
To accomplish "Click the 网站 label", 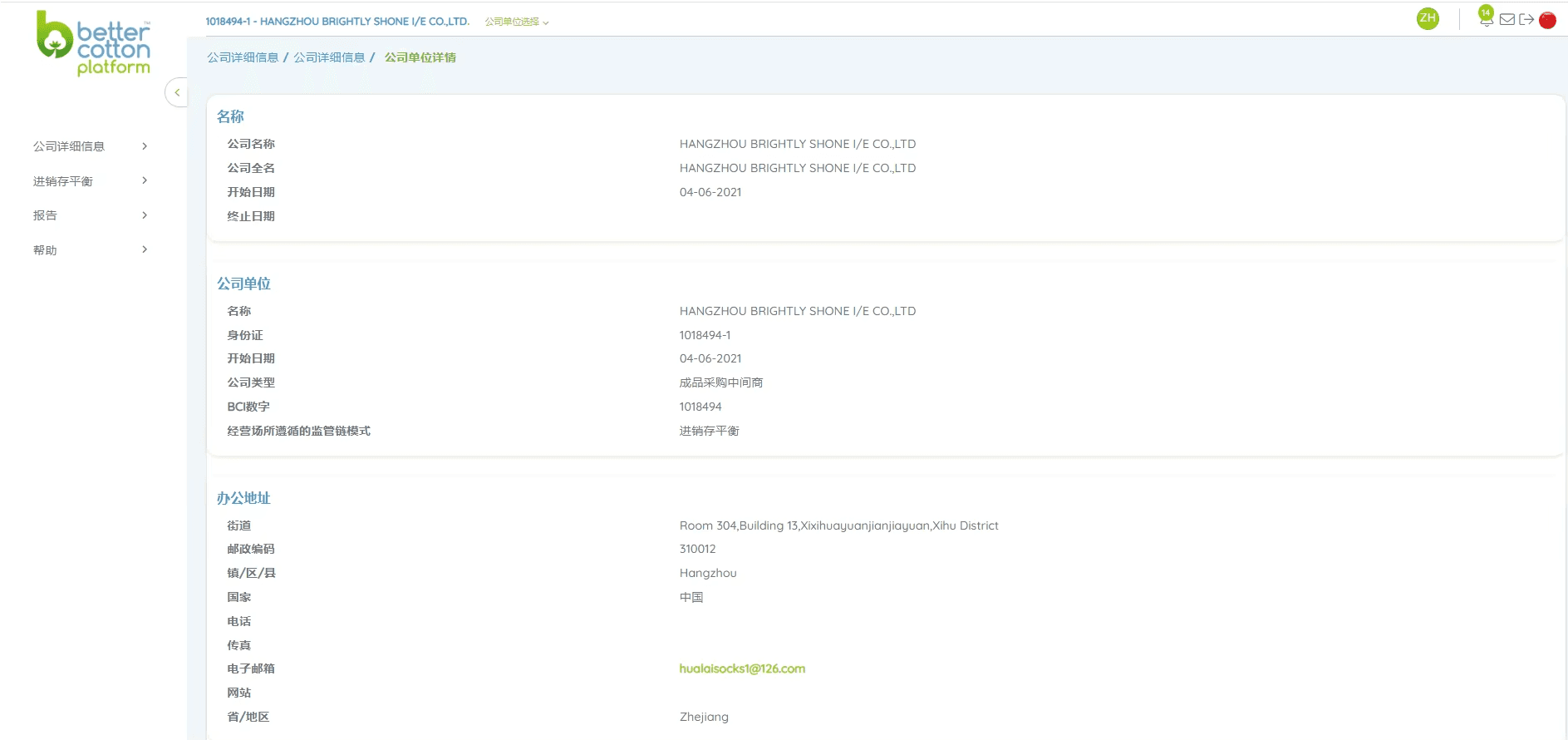I will point(239,693).
